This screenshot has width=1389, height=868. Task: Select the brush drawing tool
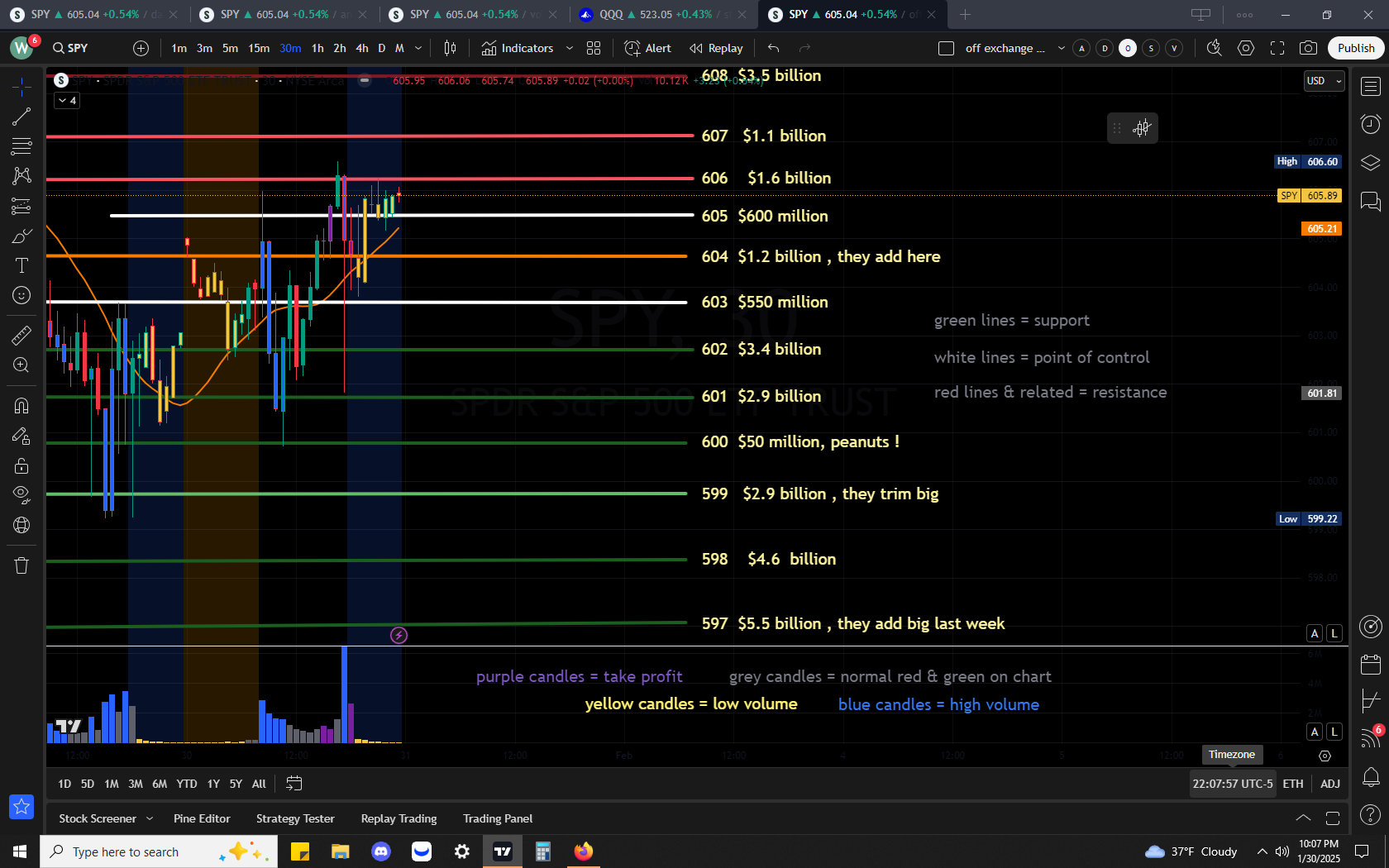21,236
